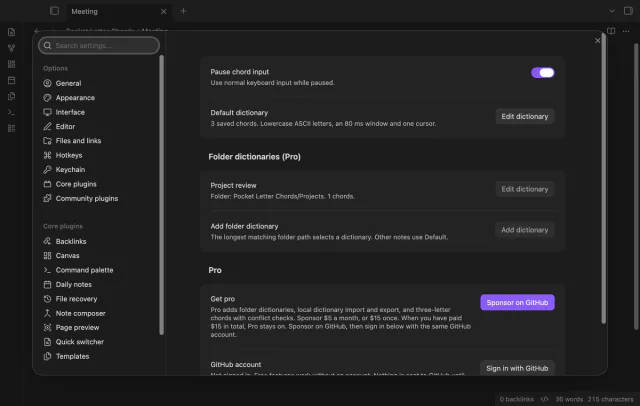Open more options three-dots menu
This screenshot has height=406, width=640.
pos(626,31)
